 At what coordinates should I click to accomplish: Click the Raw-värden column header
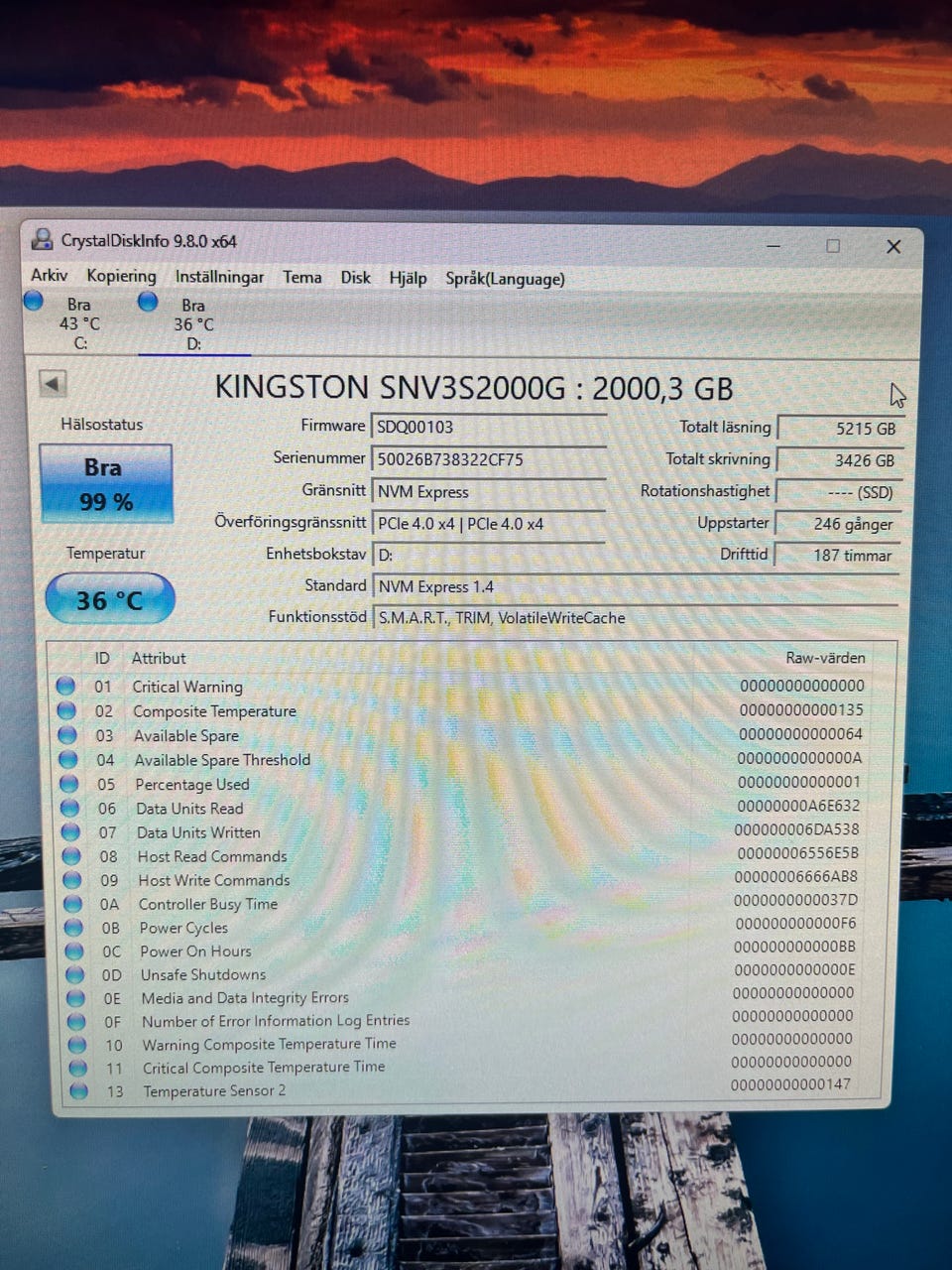[x=825, y=658]
